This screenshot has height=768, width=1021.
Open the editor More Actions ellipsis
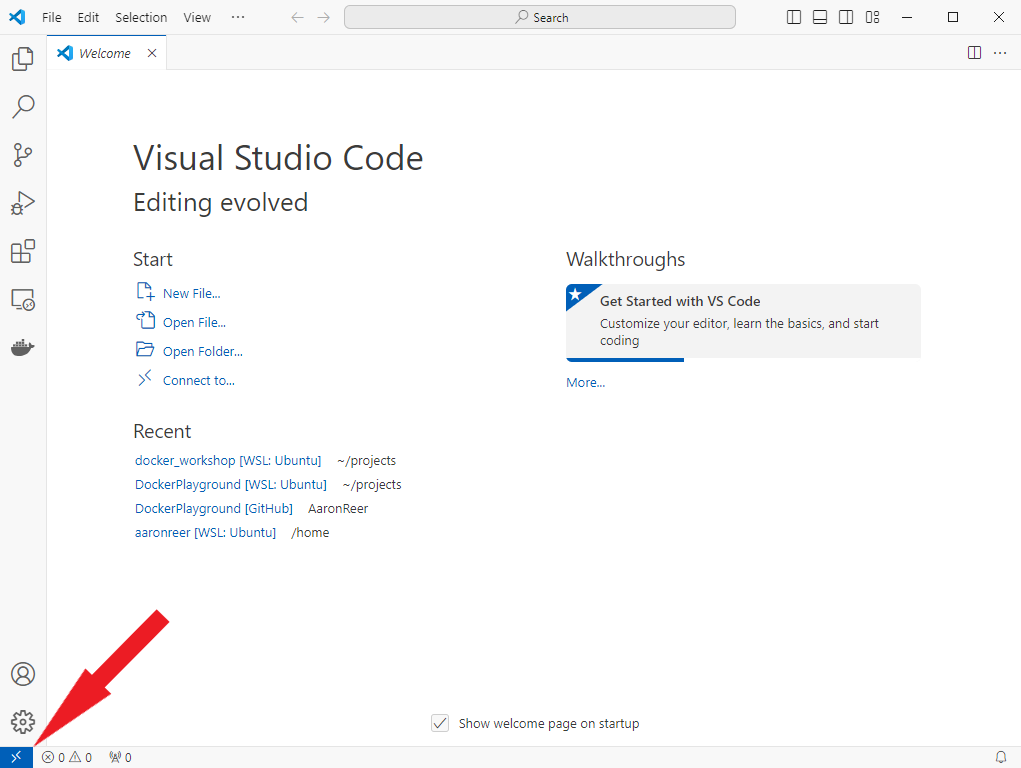[1000, 53]
